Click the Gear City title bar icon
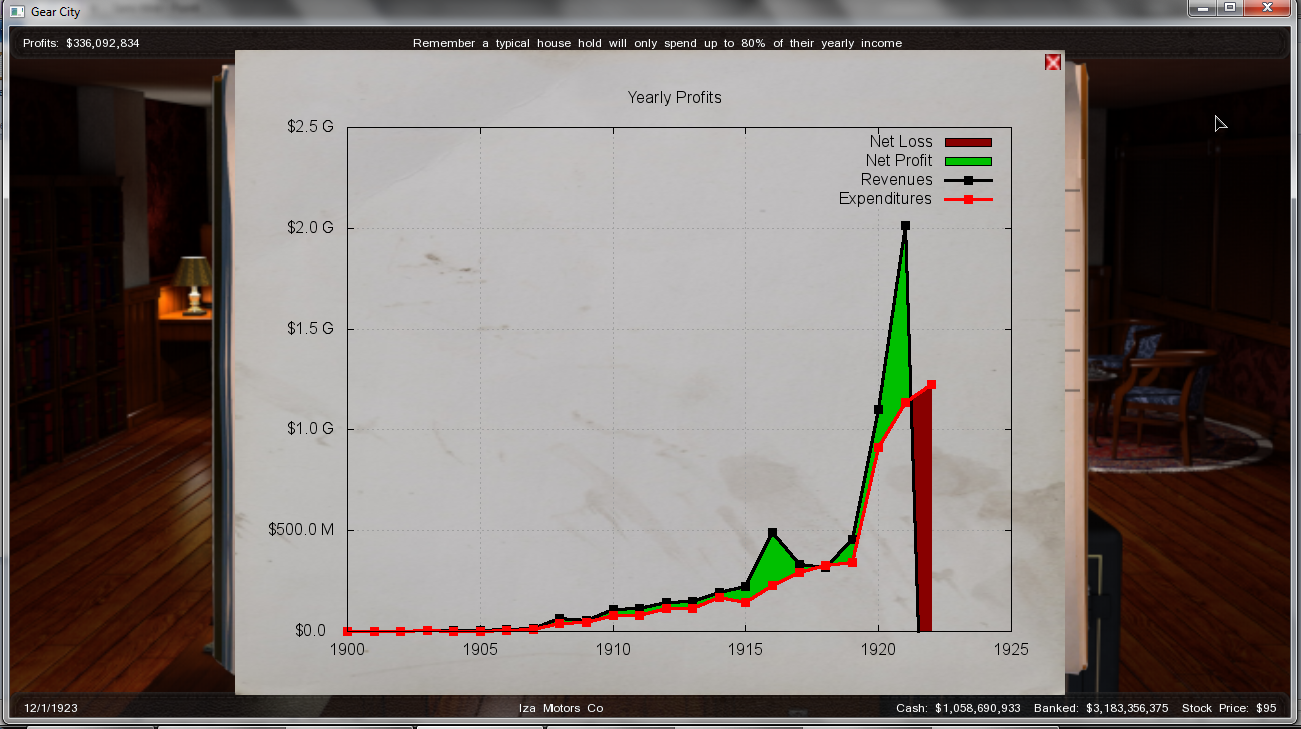The height and width of the screenshot is (729, 1301). click(x=17, y=12)
